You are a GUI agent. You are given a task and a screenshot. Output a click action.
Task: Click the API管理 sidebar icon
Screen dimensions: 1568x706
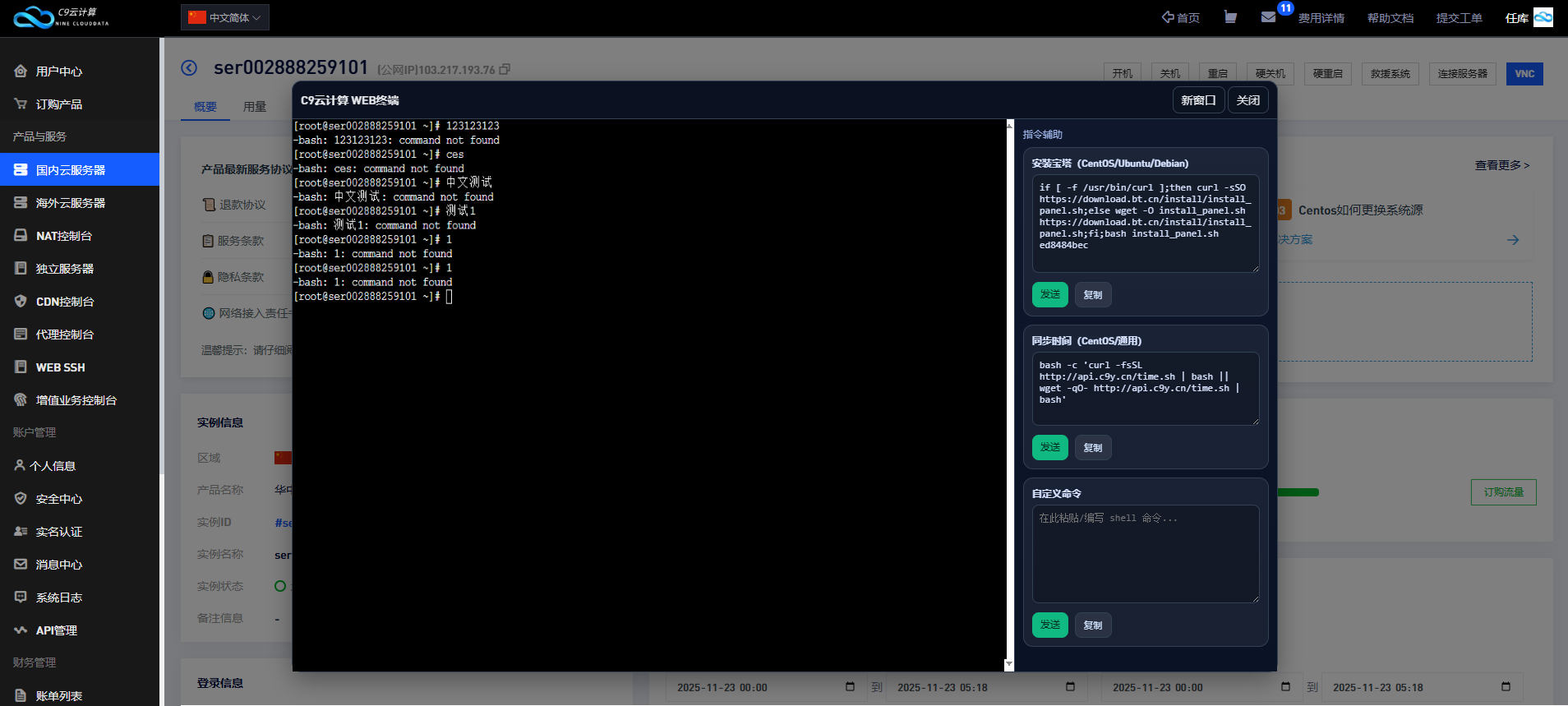21,630
